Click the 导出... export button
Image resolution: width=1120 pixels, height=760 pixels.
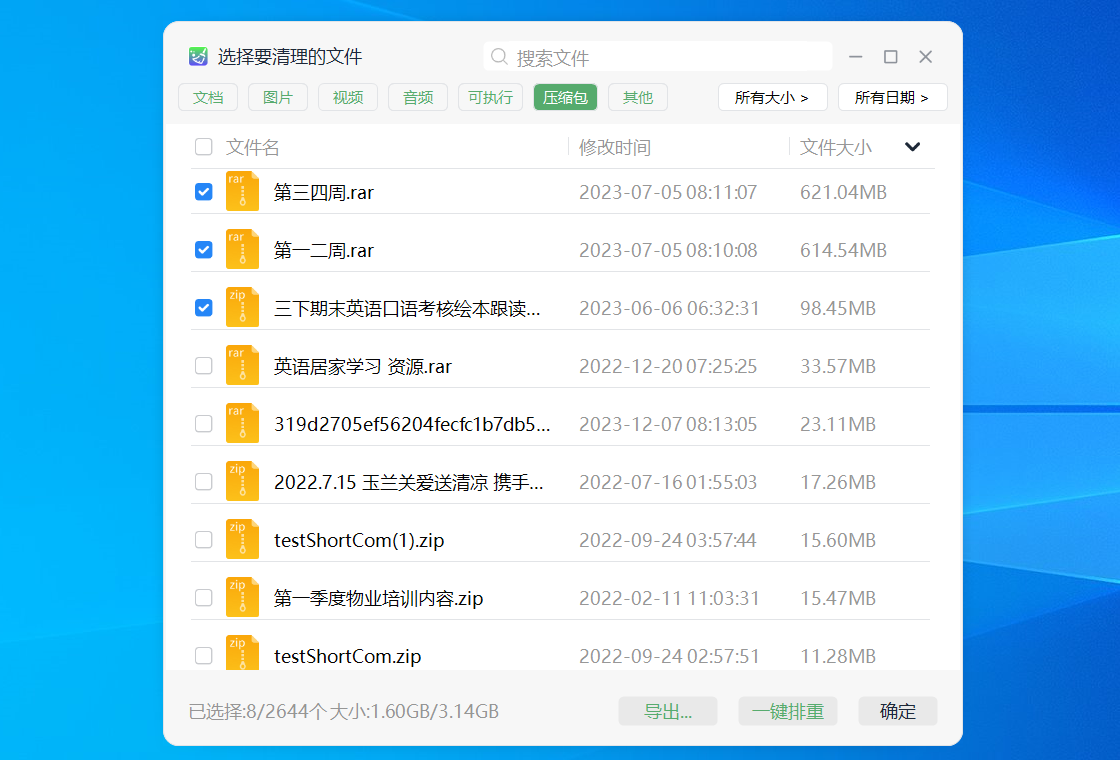coord(668,711)
